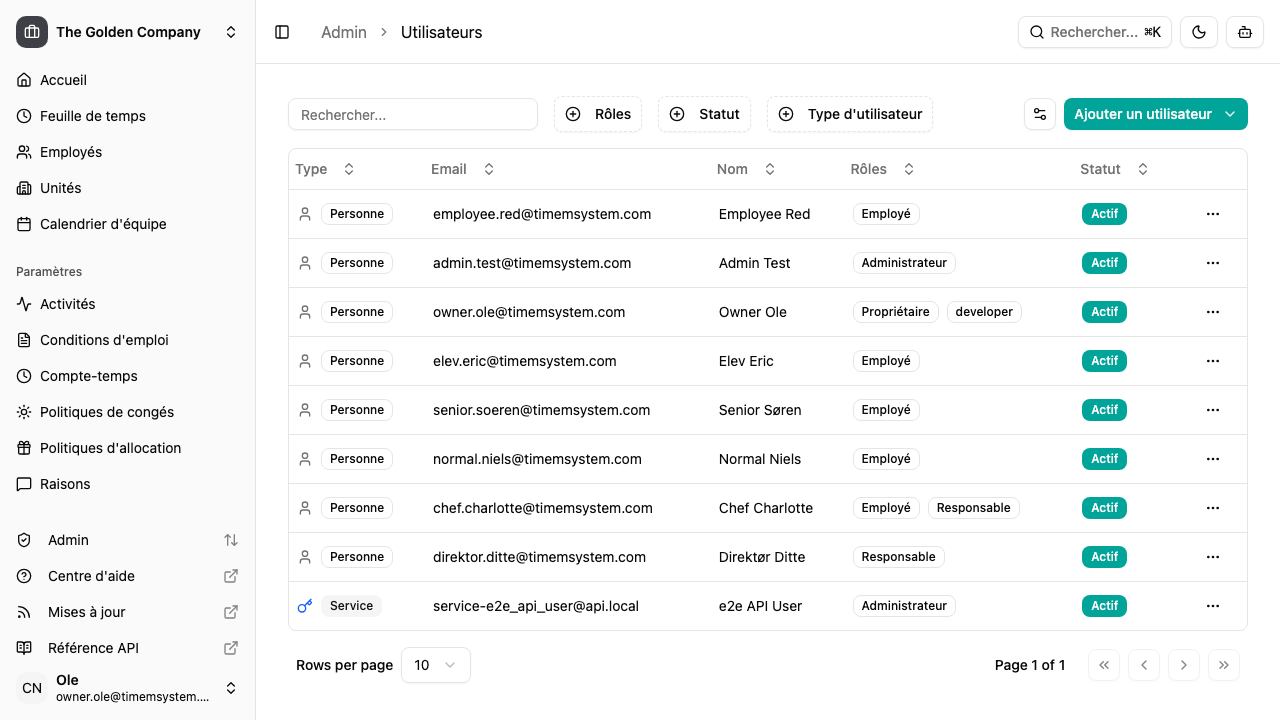Viewport: 1280px width, 720px height.
Task: Click the three-dot menu for Admin Test
Action: tap(1213, 263)
